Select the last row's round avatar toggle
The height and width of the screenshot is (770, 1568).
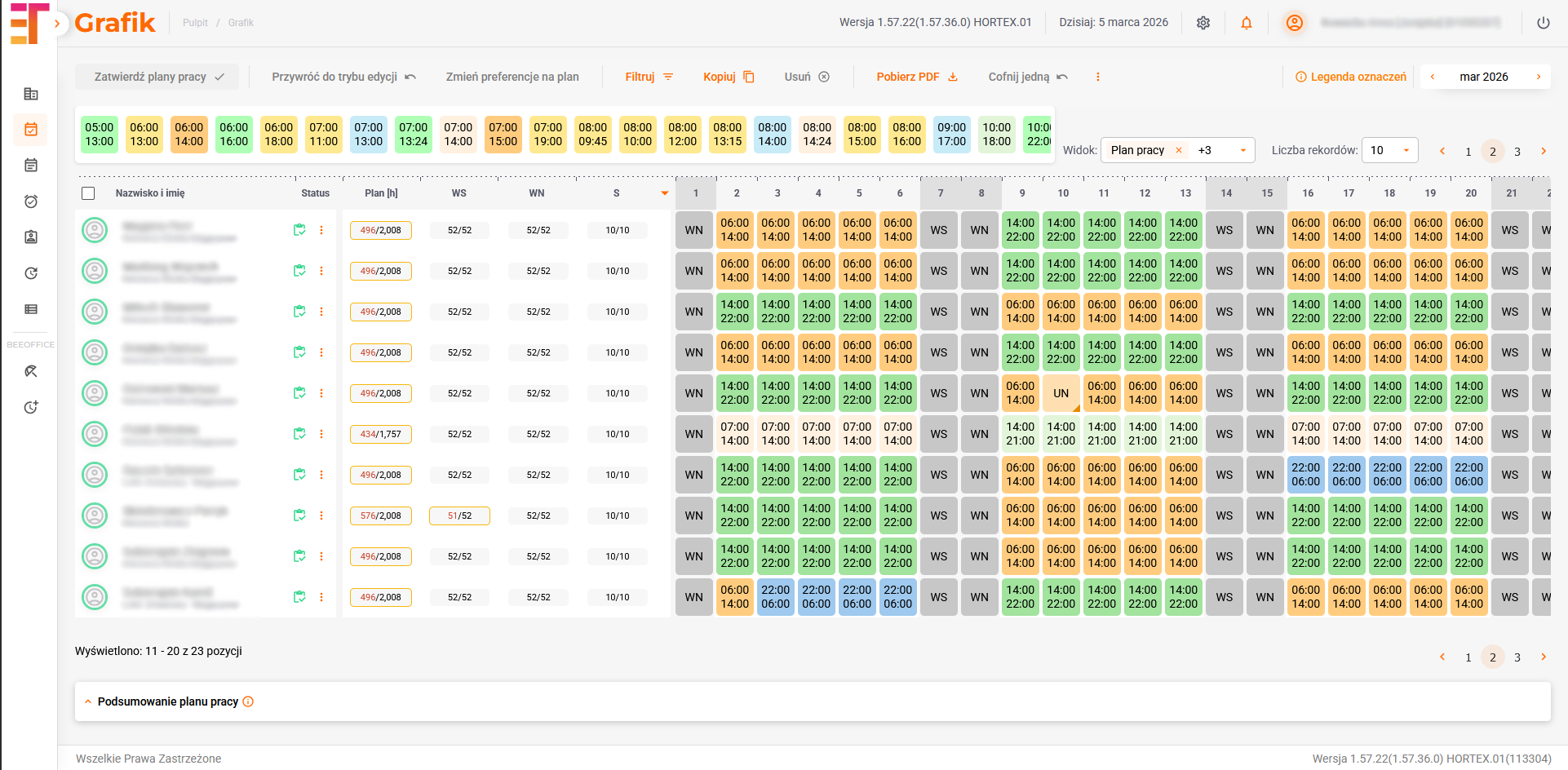[x=95, y=597]
